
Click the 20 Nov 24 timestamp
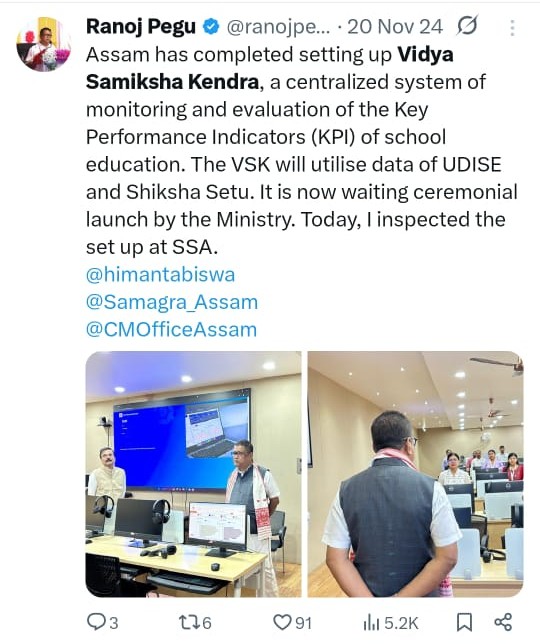[x=395, y=27]
